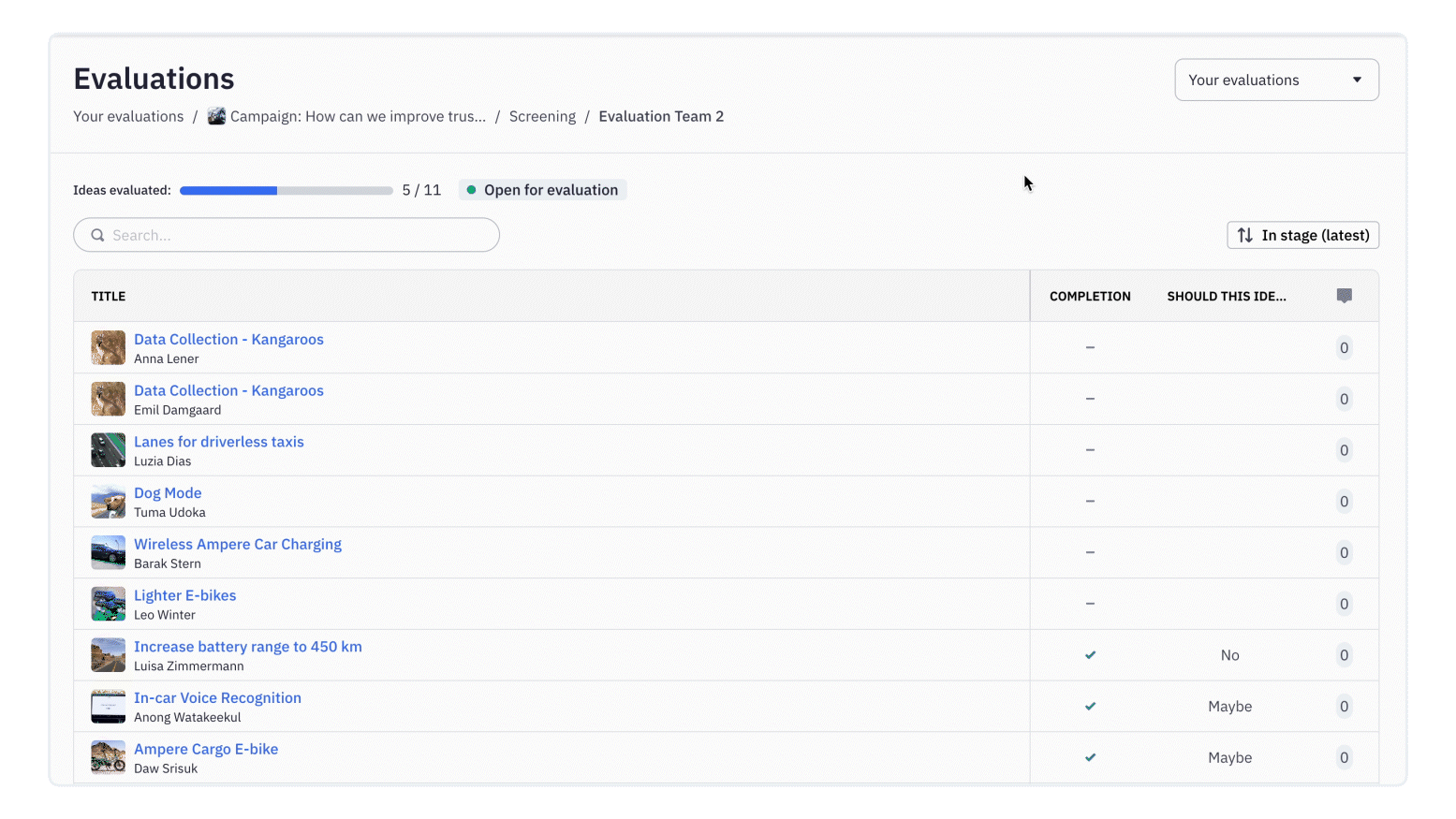Click the search magnifier icon
This screenshot has width=1456, height=819.
(x=97, y=235)
